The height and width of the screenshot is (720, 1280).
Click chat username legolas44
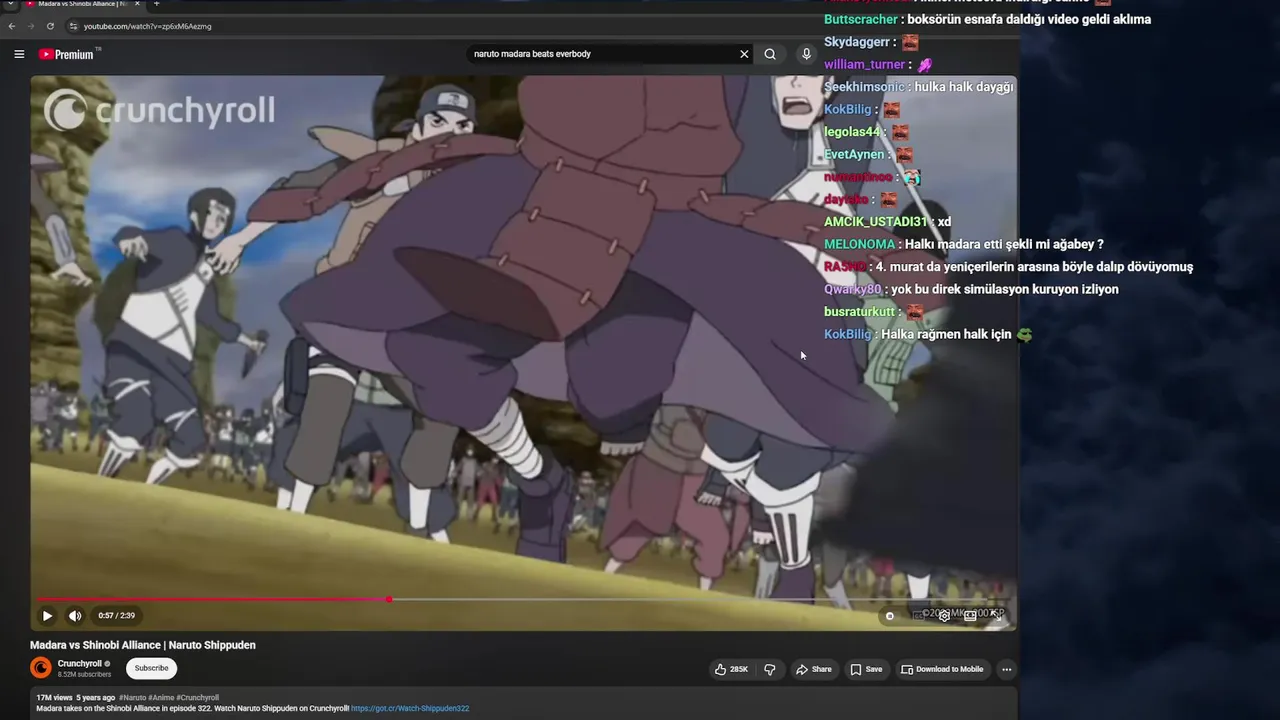click(x=852, y=132)
